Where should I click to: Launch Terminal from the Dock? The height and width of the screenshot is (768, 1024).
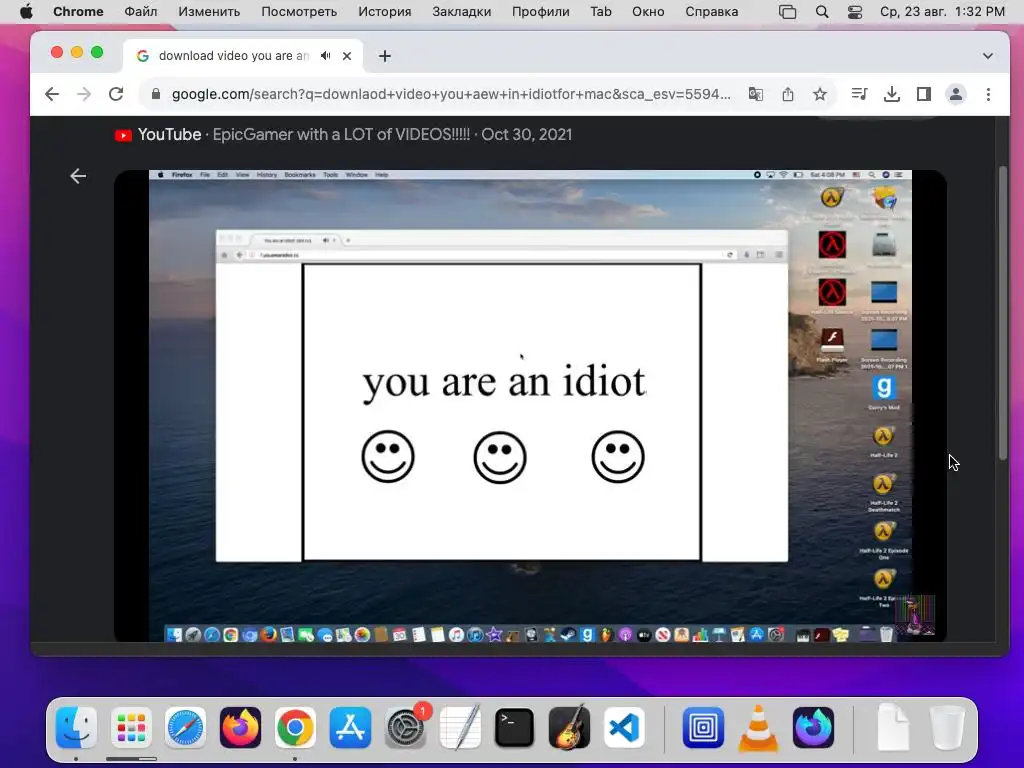coord(515,727)
